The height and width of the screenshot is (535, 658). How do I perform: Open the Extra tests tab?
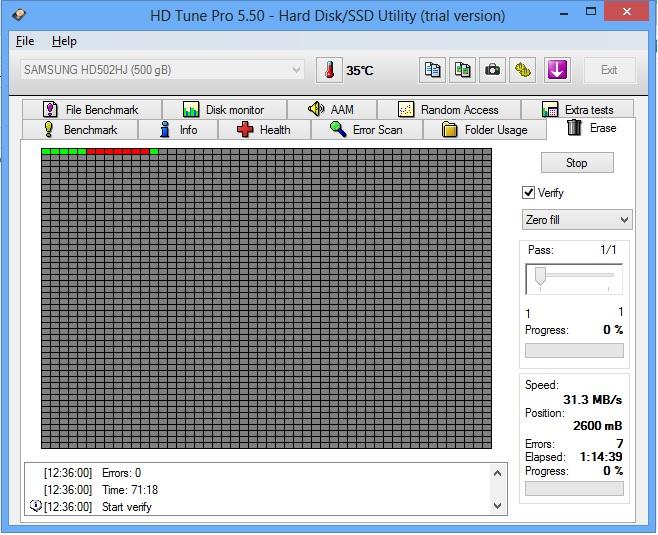pos(577,110)
